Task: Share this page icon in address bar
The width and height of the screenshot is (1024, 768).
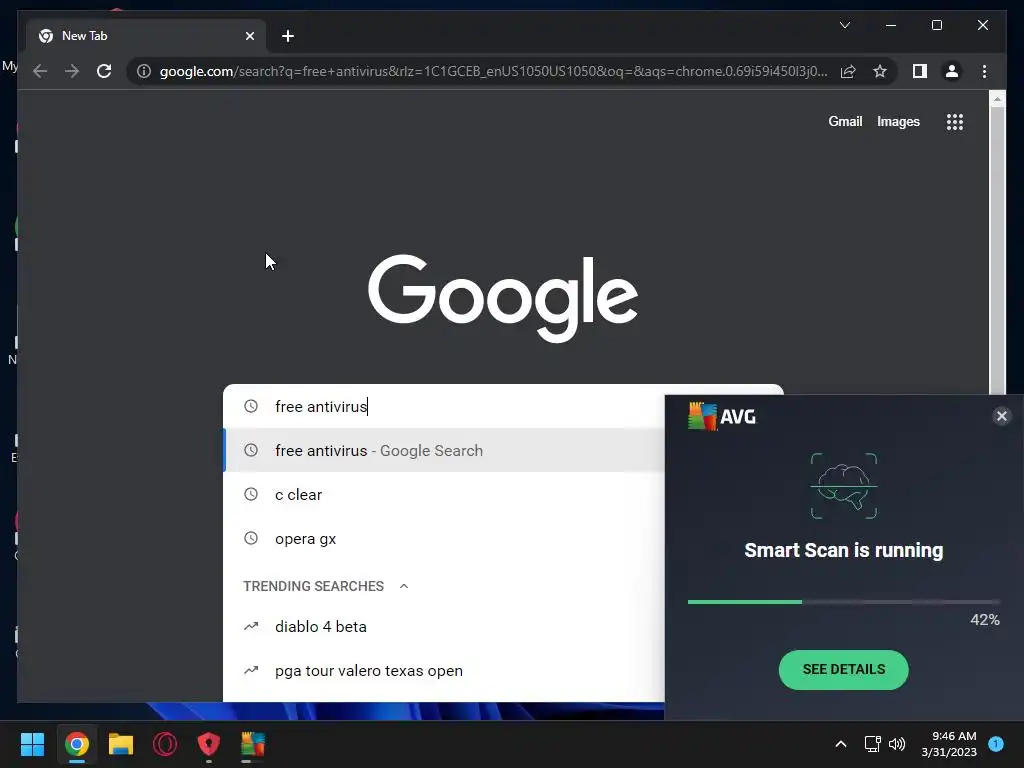Action: click(848, 71)
